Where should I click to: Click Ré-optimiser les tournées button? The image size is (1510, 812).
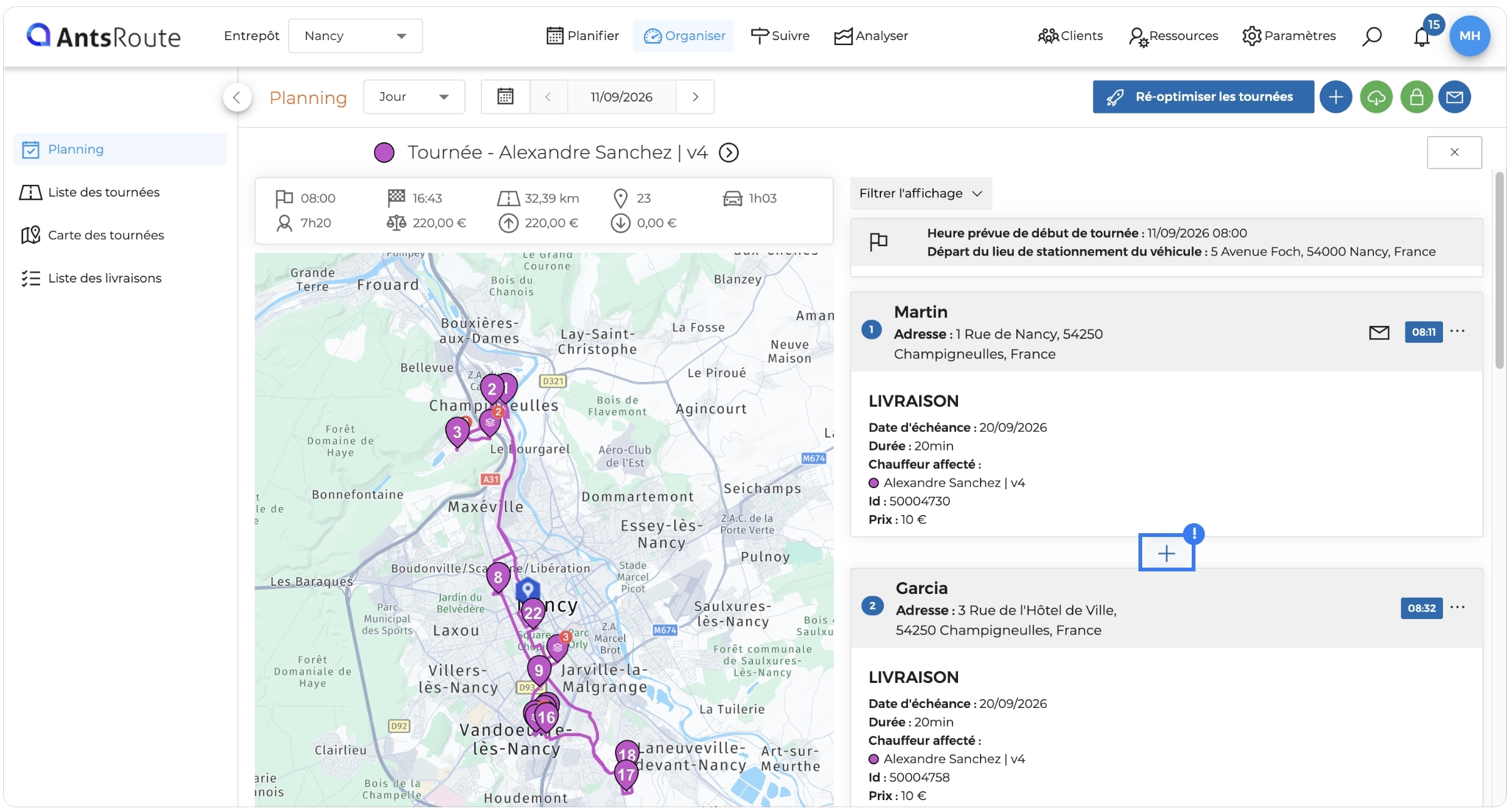(x=1203, y=97)
